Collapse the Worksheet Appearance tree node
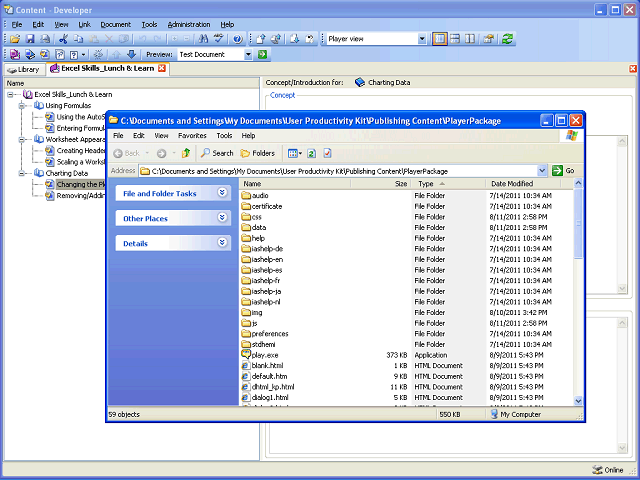This screenshot has width=640, height=480. point(22,140)
